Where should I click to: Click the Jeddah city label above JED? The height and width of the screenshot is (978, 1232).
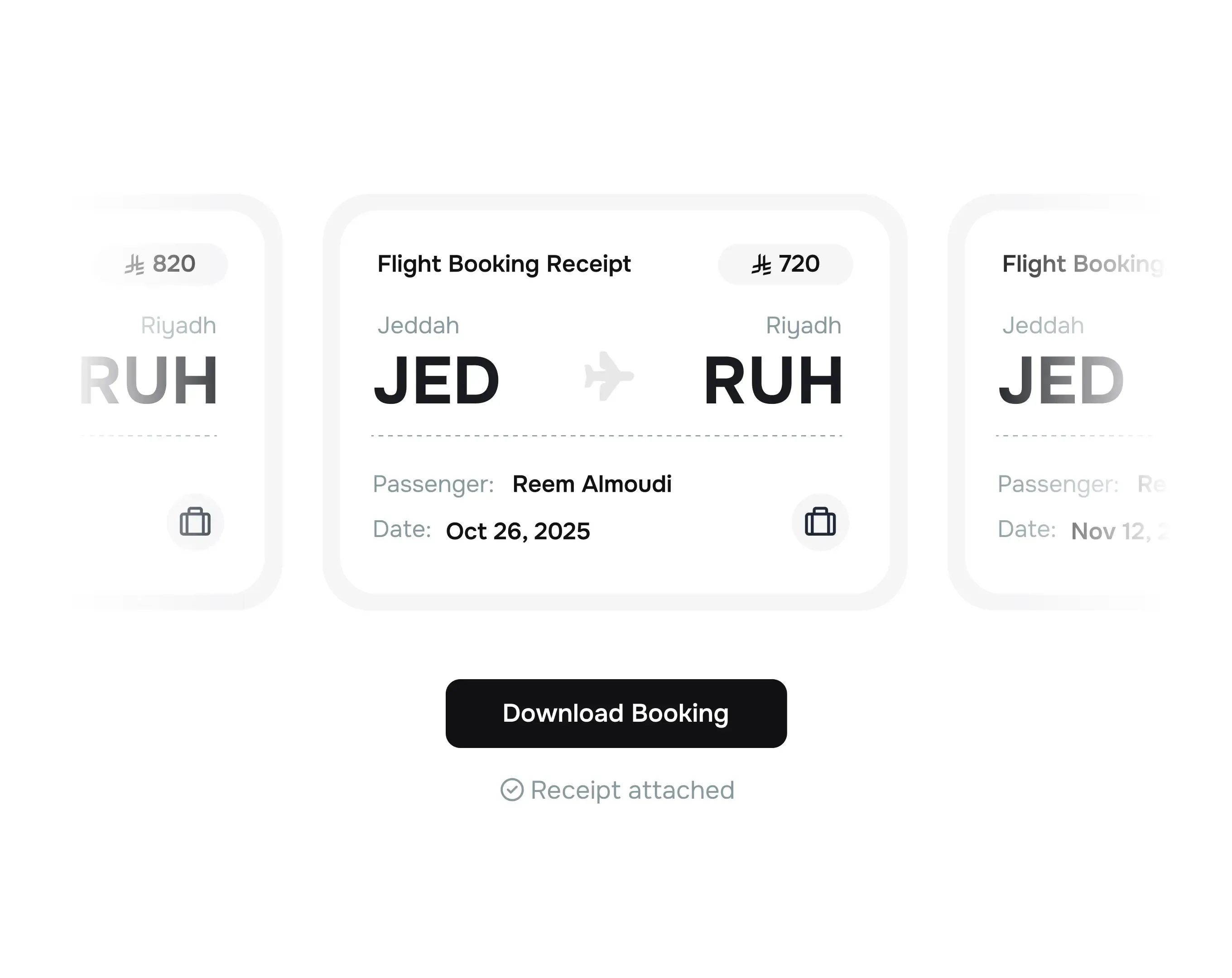pyautogui.click(x=418, y=325)
